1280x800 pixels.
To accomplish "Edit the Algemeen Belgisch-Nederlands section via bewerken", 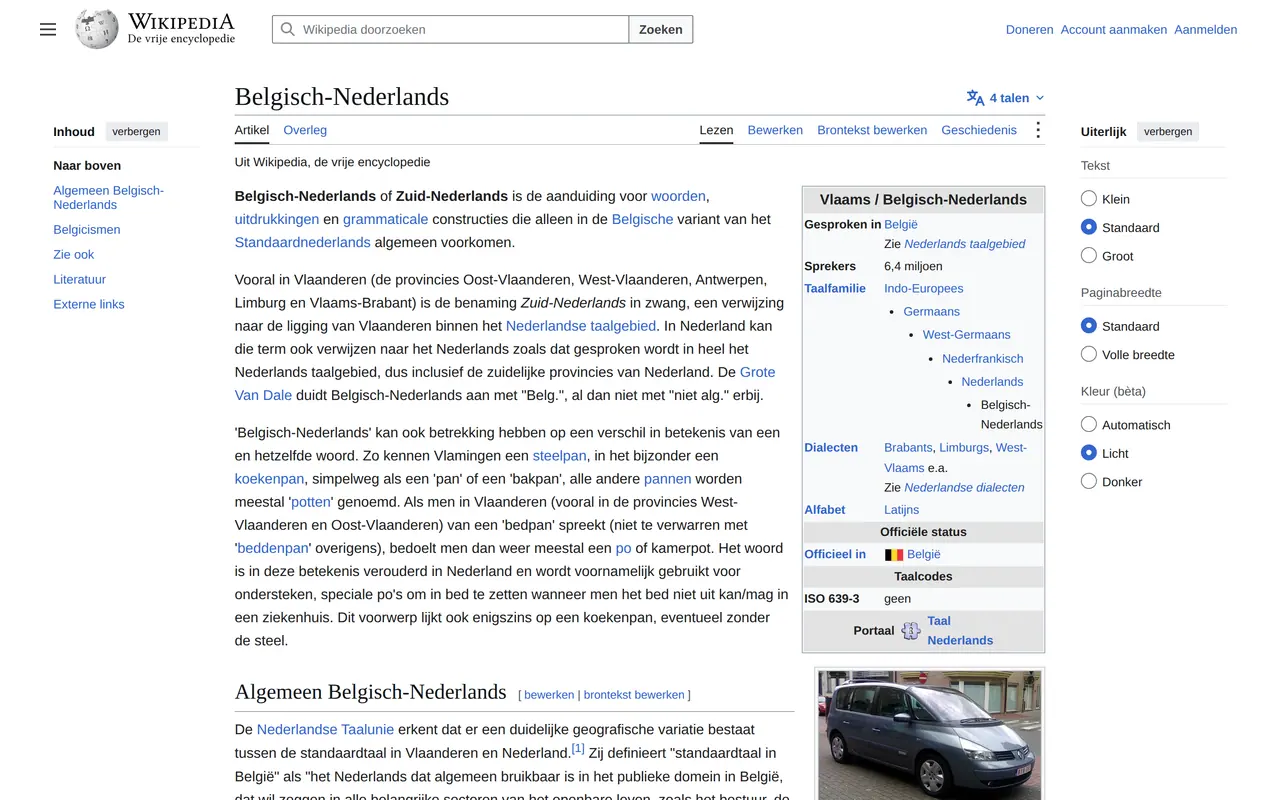I will click(549, 694).
